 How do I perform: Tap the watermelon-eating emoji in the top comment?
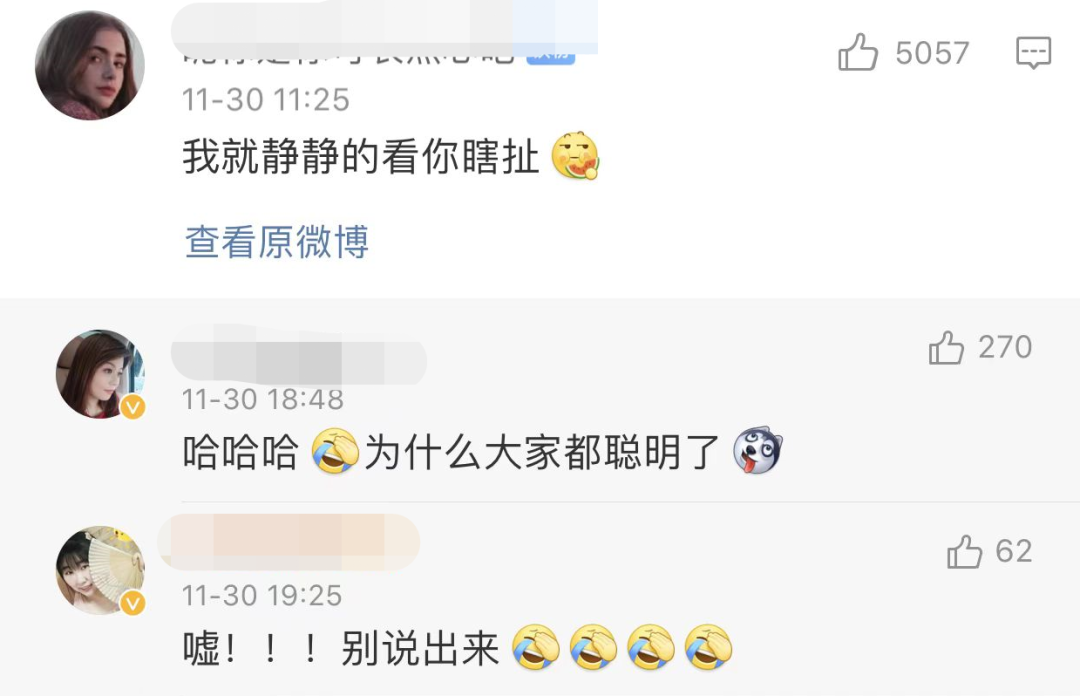(576, 156)
